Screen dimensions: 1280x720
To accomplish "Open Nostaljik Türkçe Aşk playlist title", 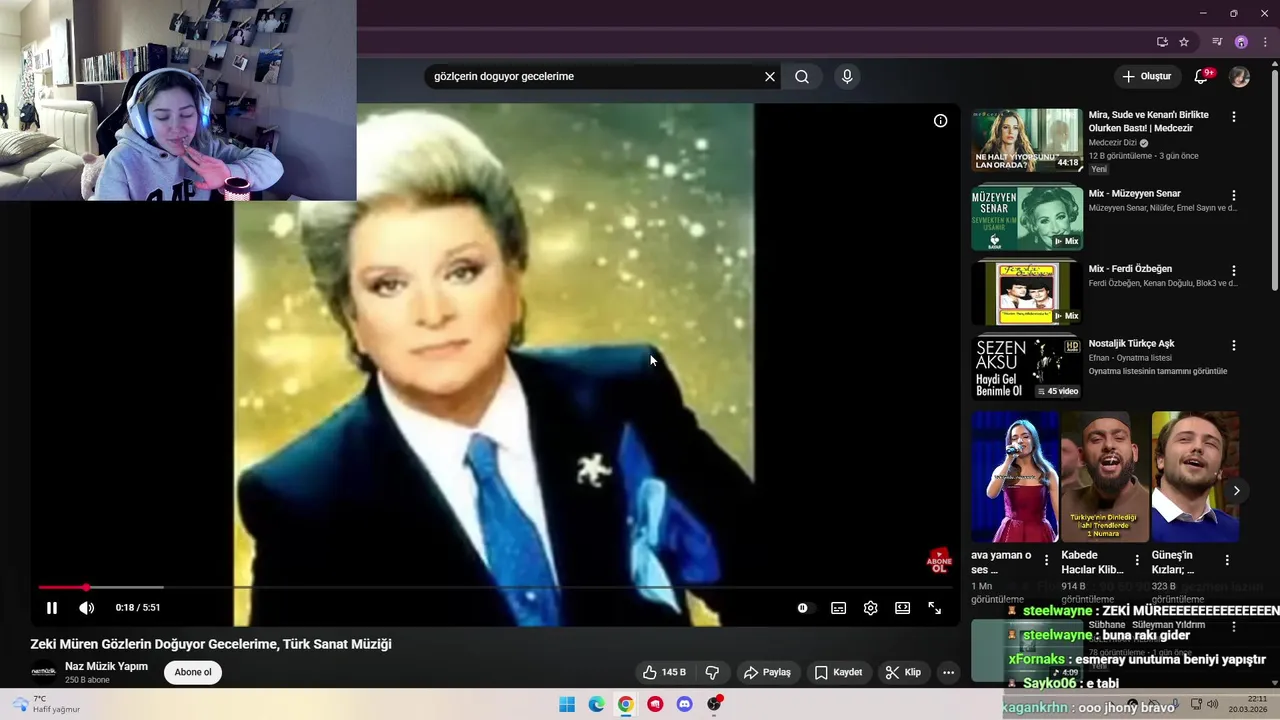I will (x=1131, y=344).
